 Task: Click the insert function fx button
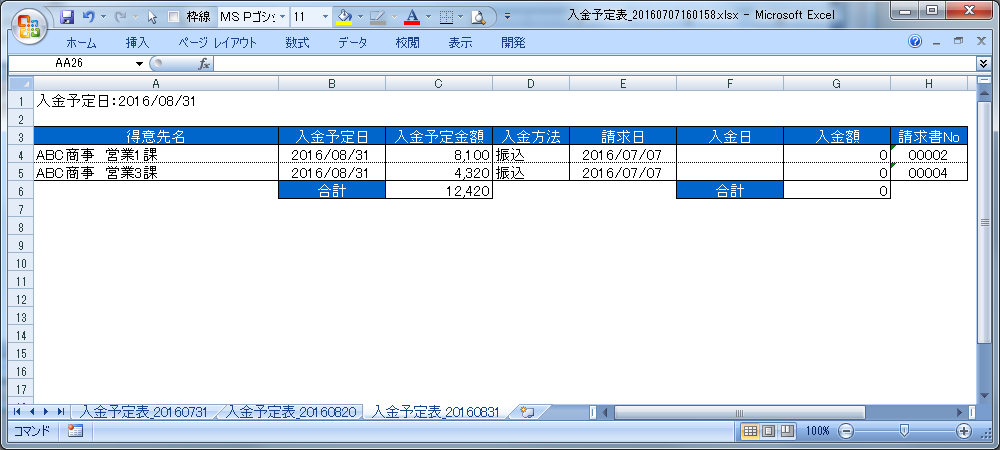204,64
